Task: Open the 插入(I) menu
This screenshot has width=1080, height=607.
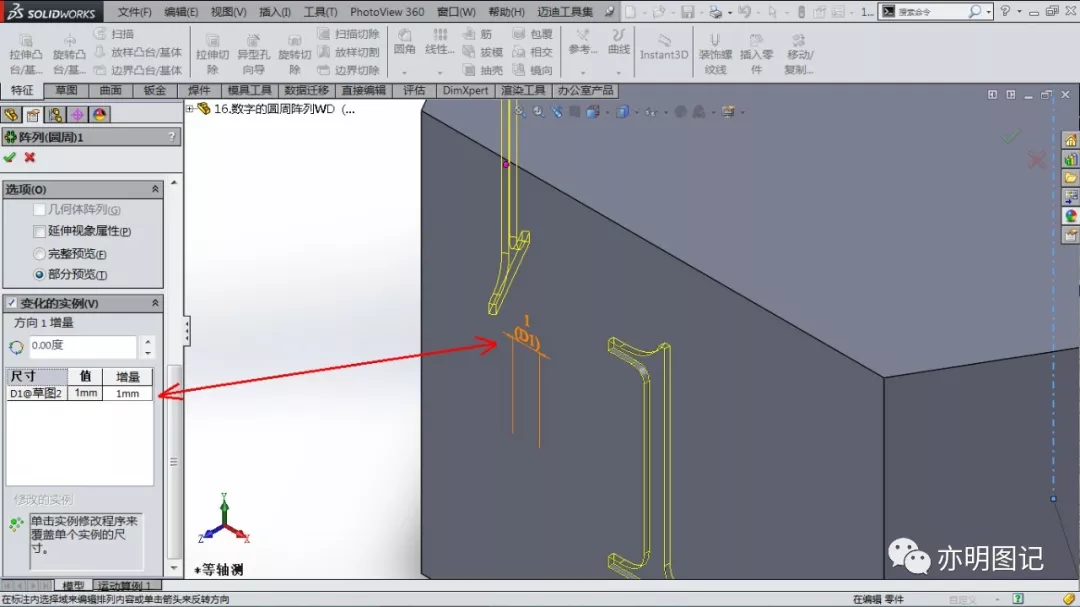Action: (274, 12)
